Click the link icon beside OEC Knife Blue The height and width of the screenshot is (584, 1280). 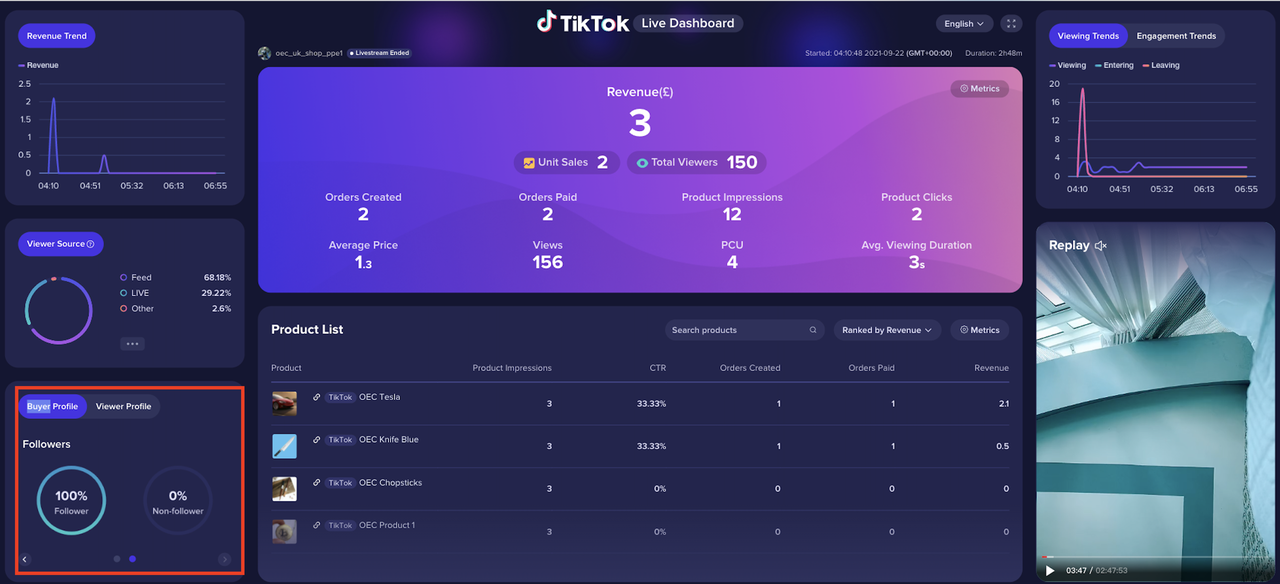tap(317, 440)
